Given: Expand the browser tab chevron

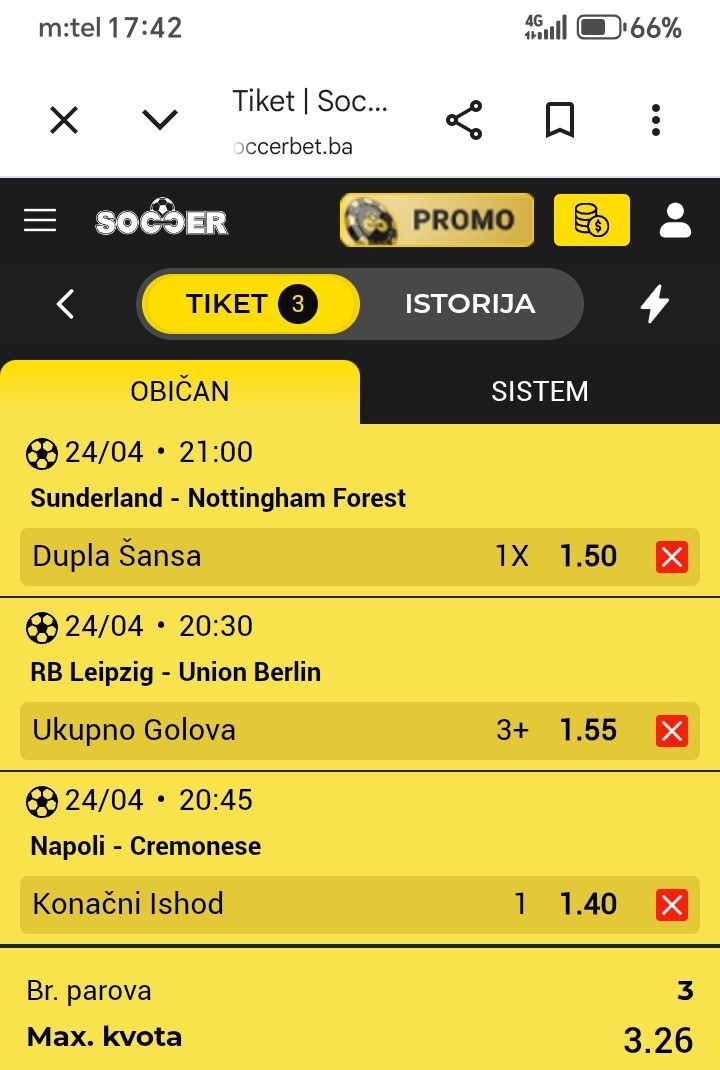Looking at the screenshot, I should tap(160, 121).
